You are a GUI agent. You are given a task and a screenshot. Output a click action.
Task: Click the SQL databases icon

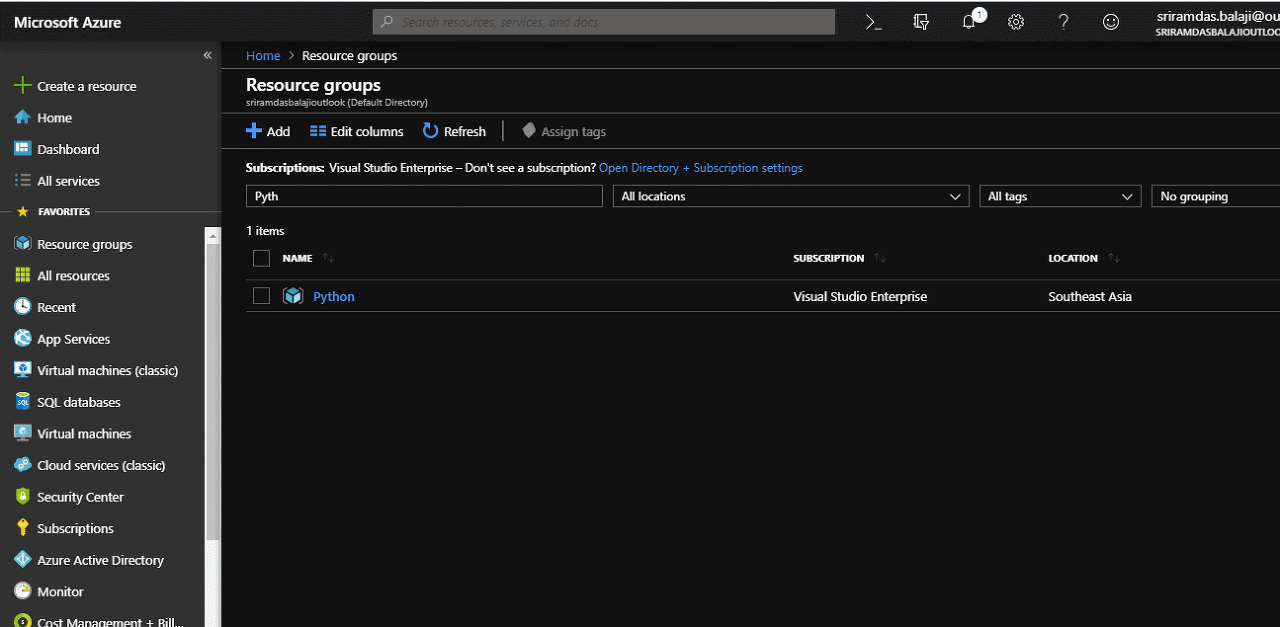(22, 402)
